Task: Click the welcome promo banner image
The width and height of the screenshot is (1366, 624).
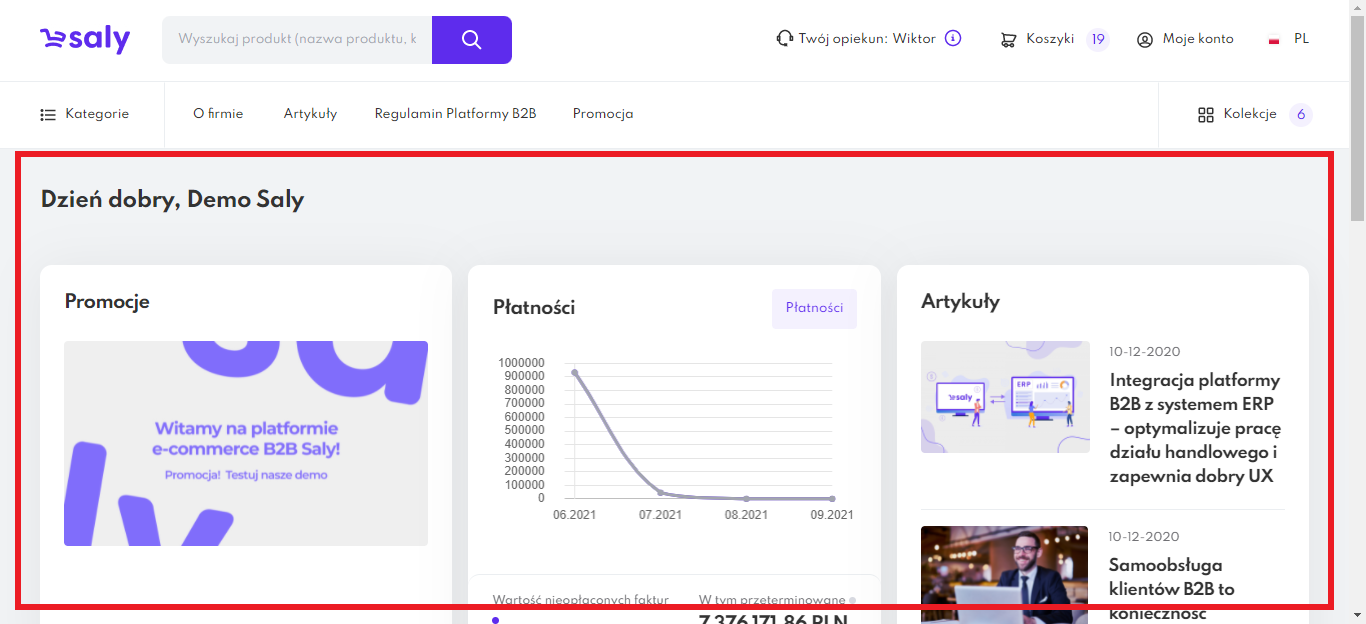Action: [x=246, y=443]
